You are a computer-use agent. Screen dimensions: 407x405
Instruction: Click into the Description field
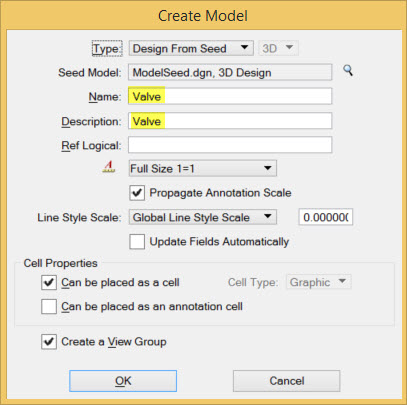pyautogui.click(x=230, y=121)
